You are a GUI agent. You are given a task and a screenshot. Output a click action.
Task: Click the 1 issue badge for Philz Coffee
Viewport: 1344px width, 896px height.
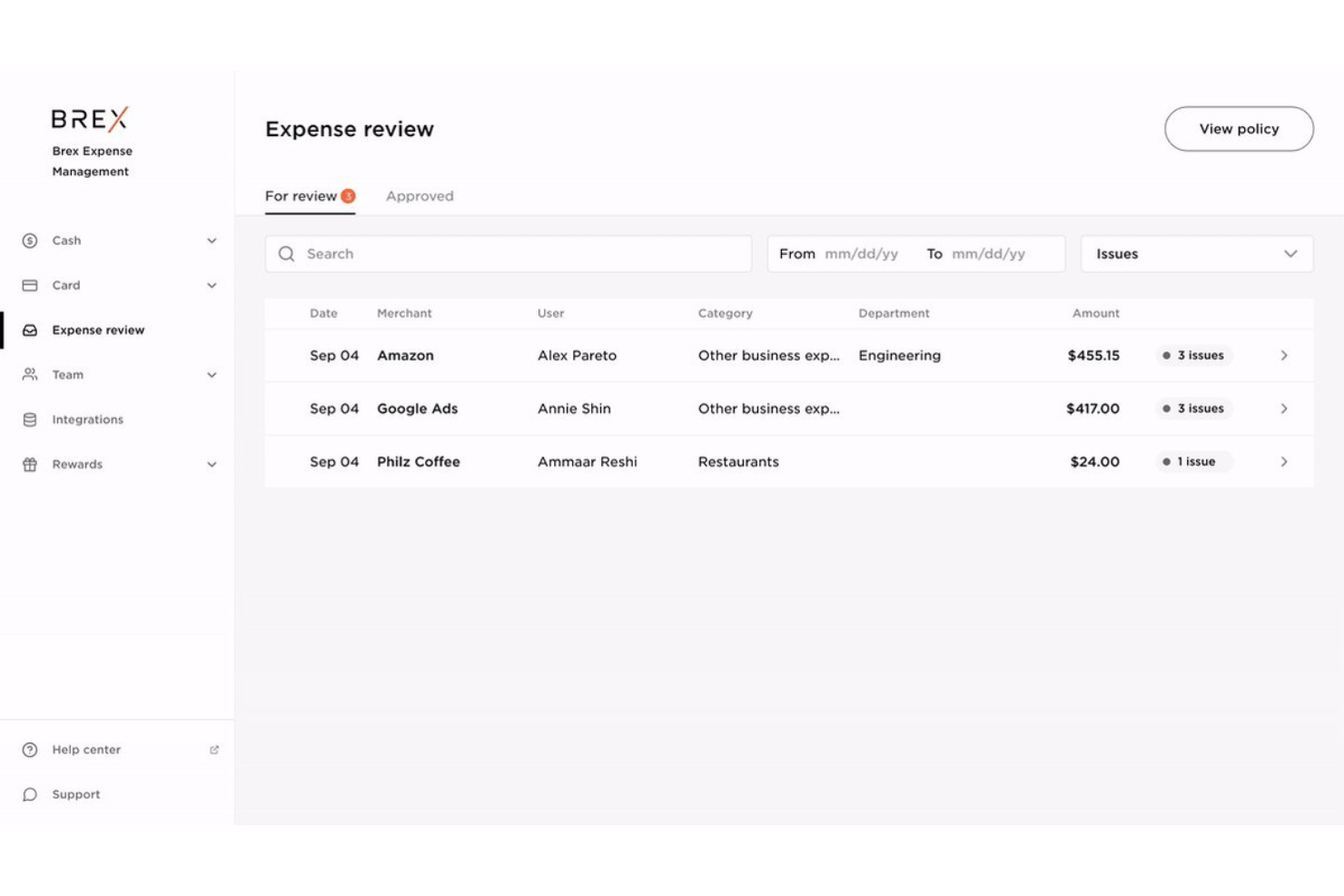(x=1193, y=462)
